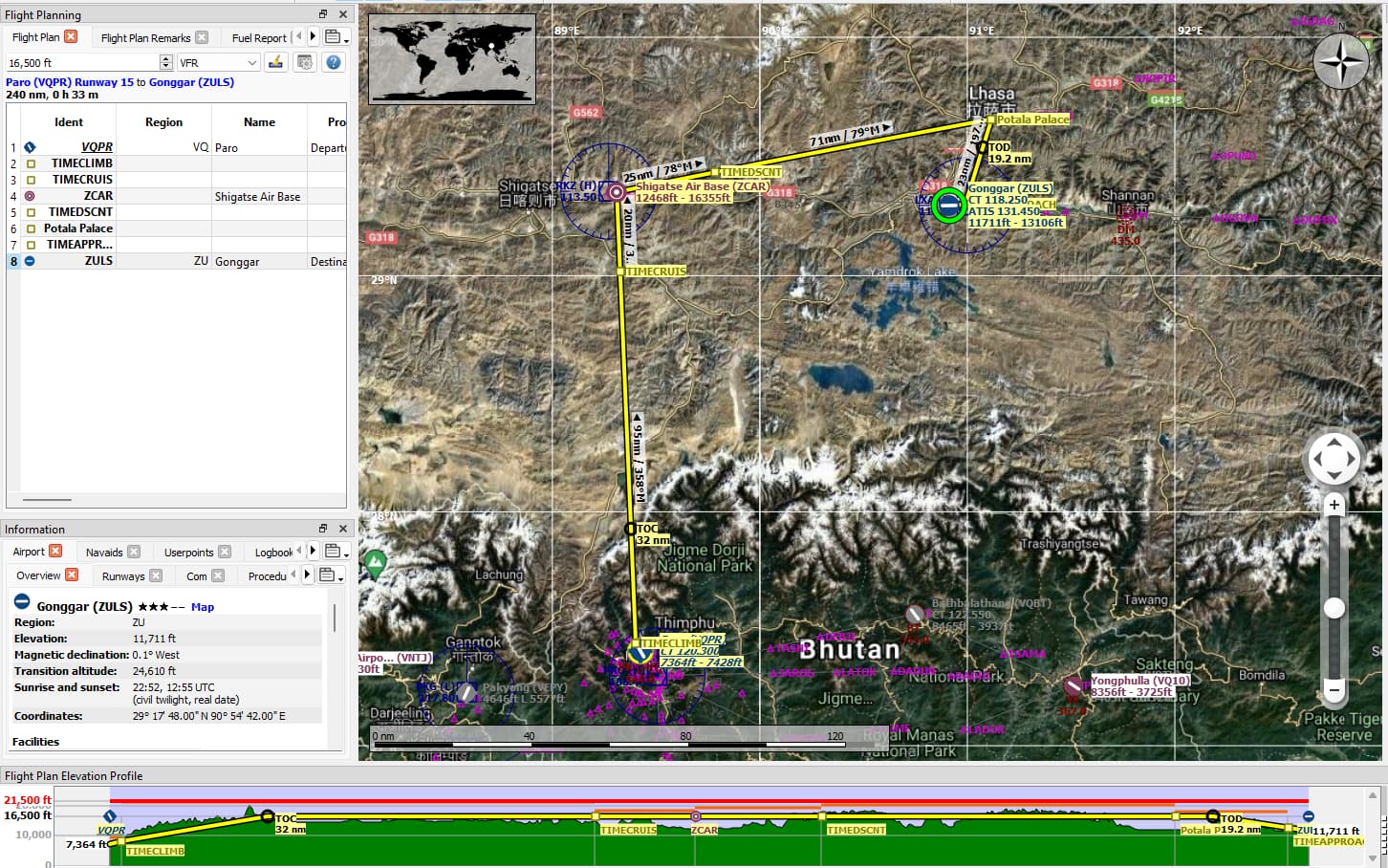
Task: Open the flight plan help button
Action: coord(333,62)
